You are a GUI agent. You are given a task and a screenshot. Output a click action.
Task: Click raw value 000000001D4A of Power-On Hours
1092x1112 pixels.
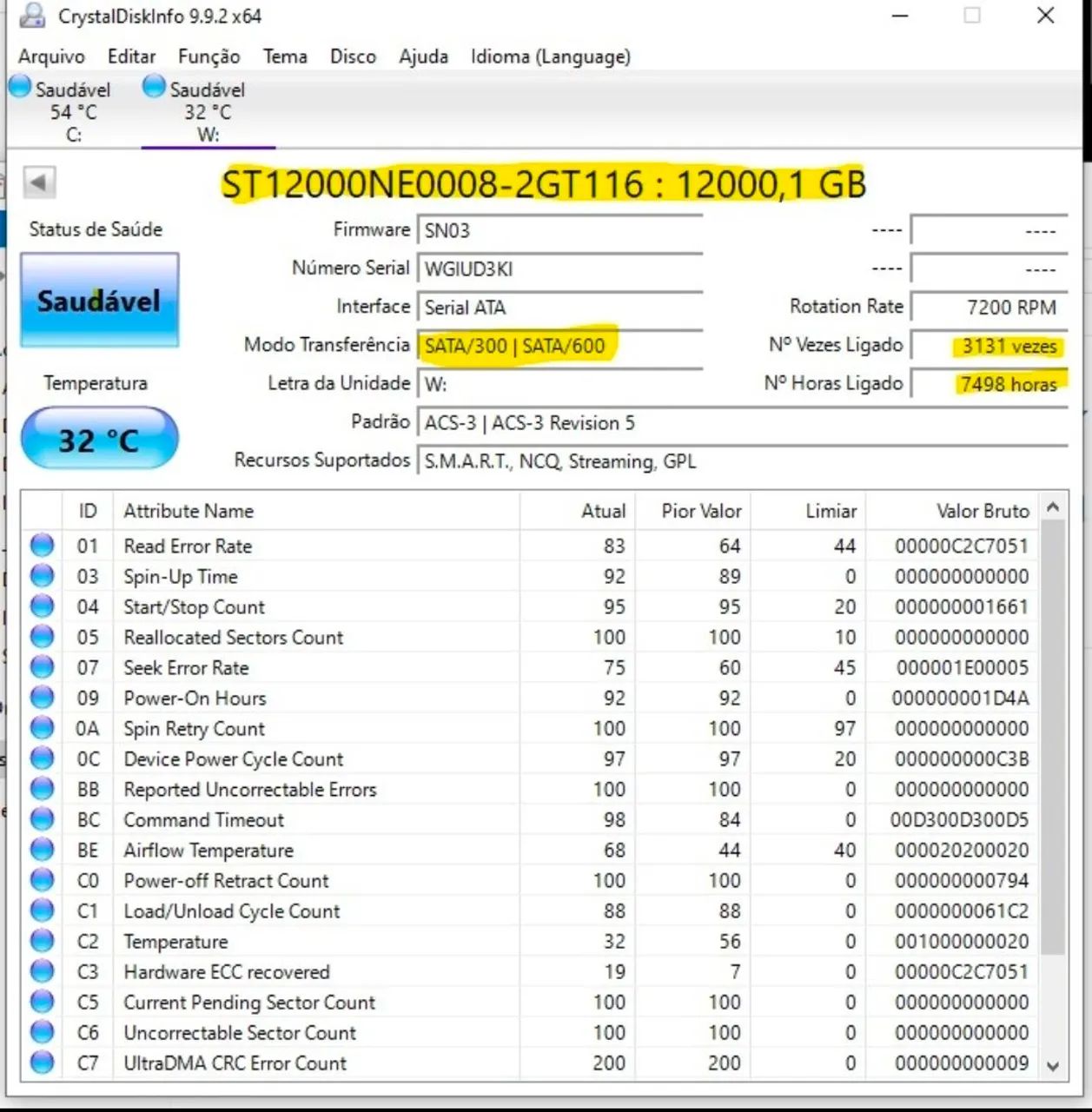pyautogui.click(x=960, y=698)
